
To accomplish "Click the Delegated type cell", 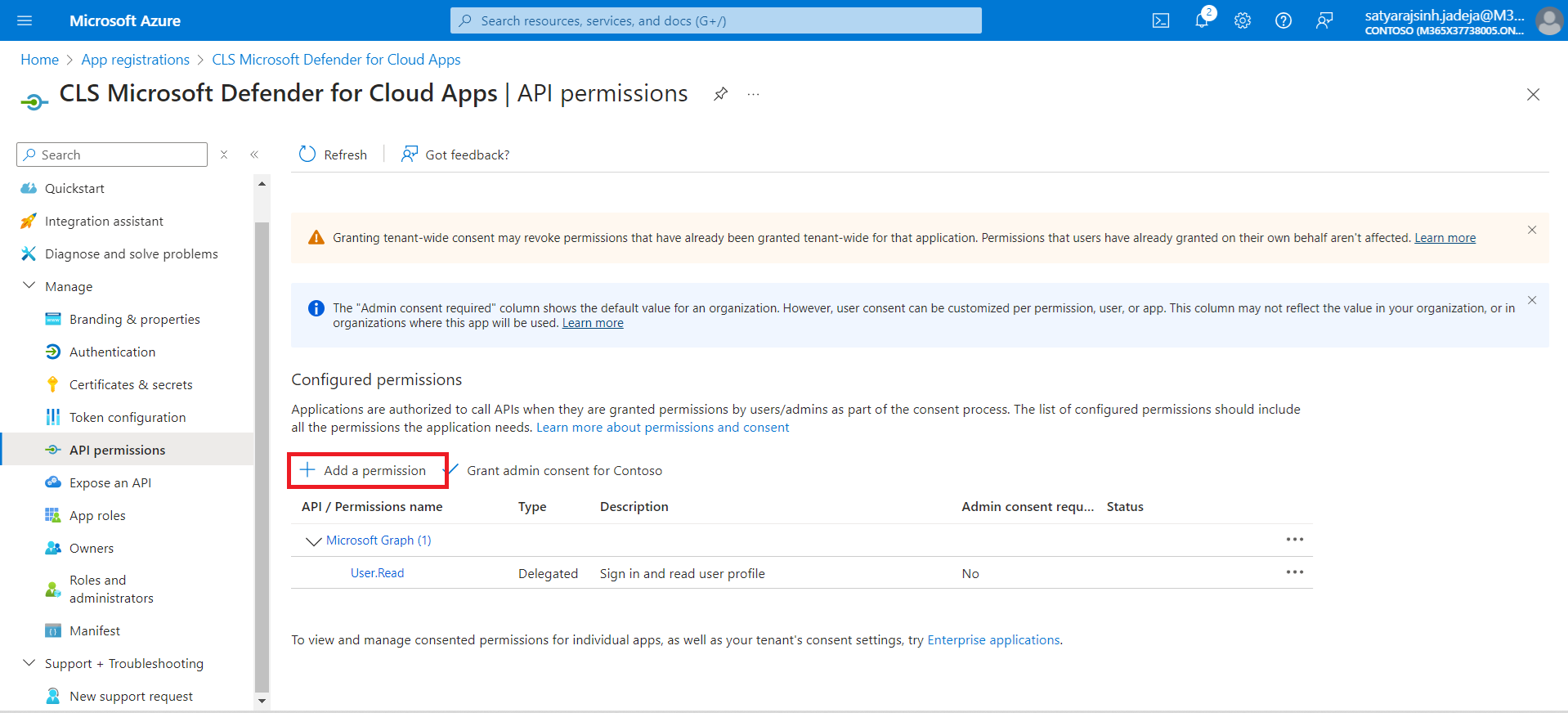I will (548, 573).
